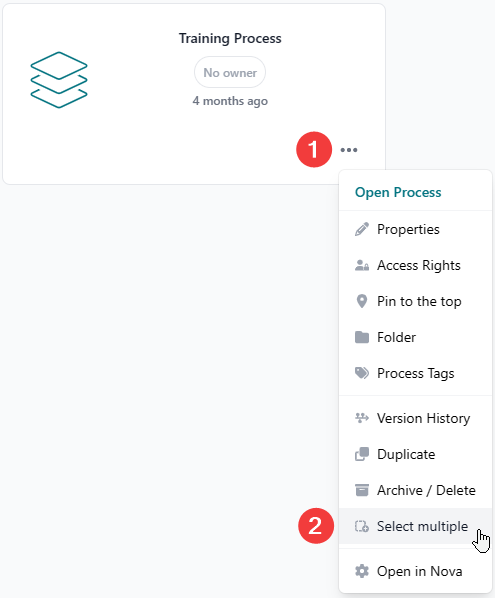Click the Duplicate copy icon
Image resolution: width=495 pixels, height=598 pixels.
pyautogui.click(x=362, y=454)
